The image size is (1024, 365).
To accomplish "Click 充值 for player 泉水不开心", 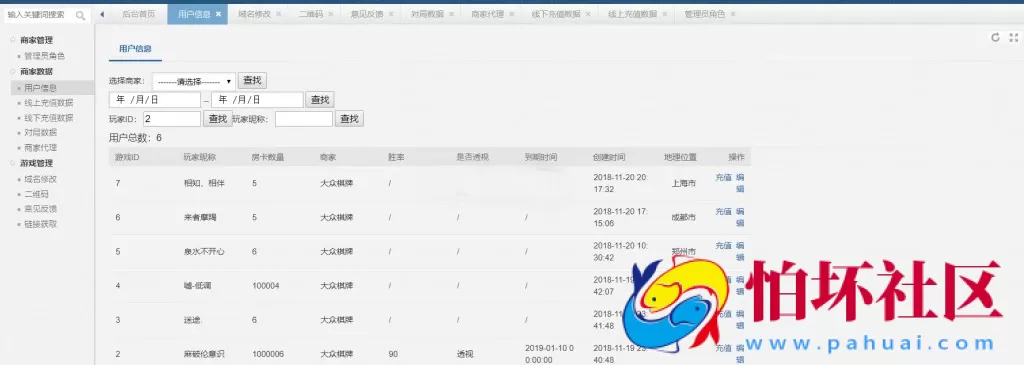I will (723, 246).
